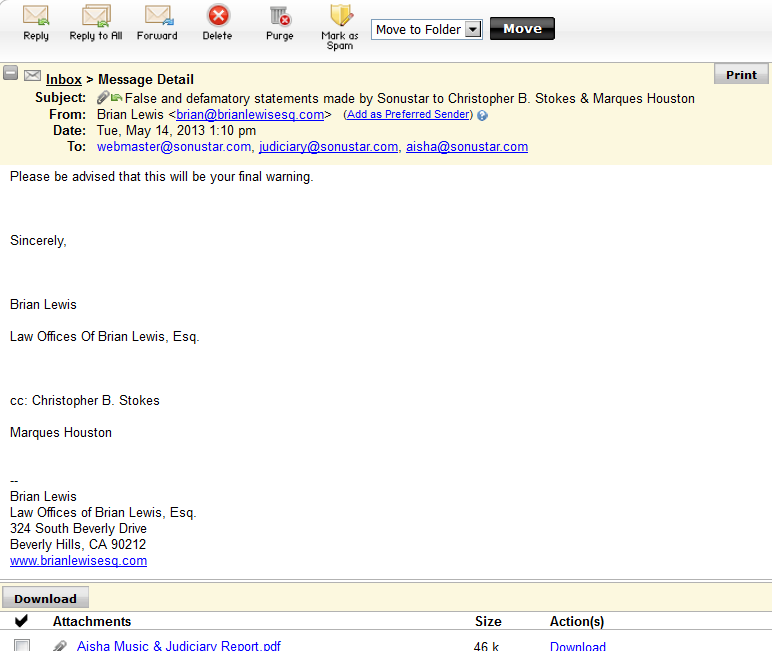Viewport: 772px width, 652px height.
Task: Click the black Move button
Action: 522,29
